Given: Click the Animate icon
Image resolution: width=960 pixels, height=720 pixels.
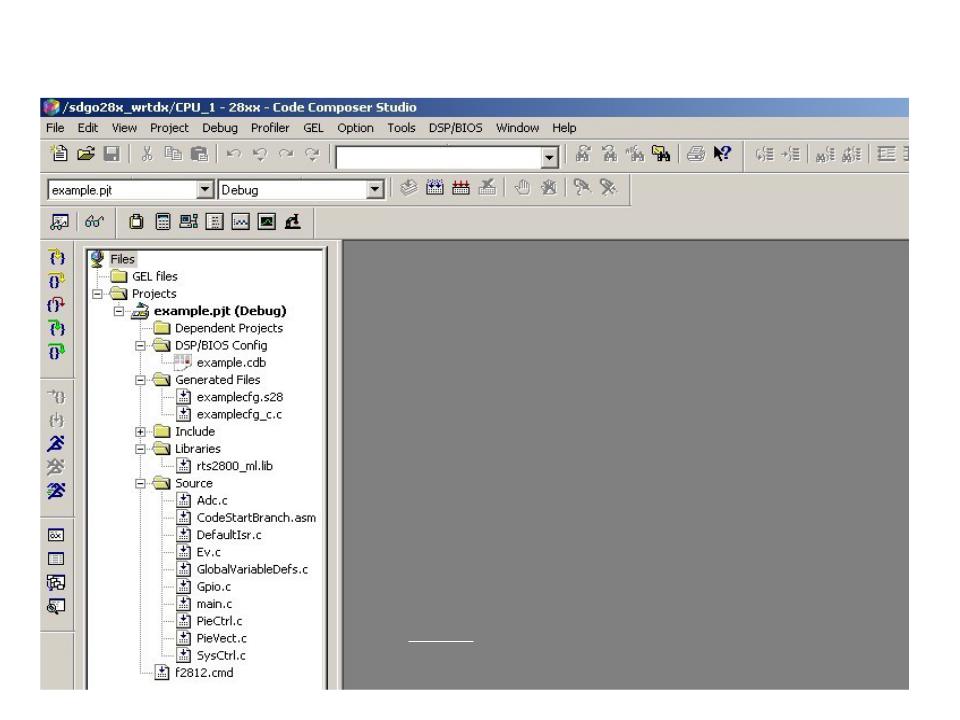Looking at the screenshot, I should (x=56, y=491).
